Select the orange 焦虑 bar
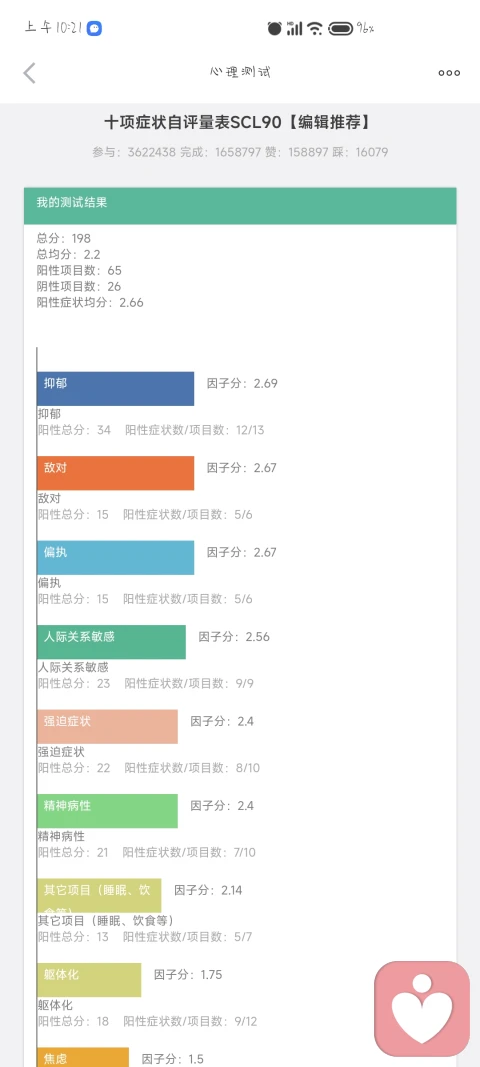Viewport: 480px width, 1067px height. [x=83, y=1057]
